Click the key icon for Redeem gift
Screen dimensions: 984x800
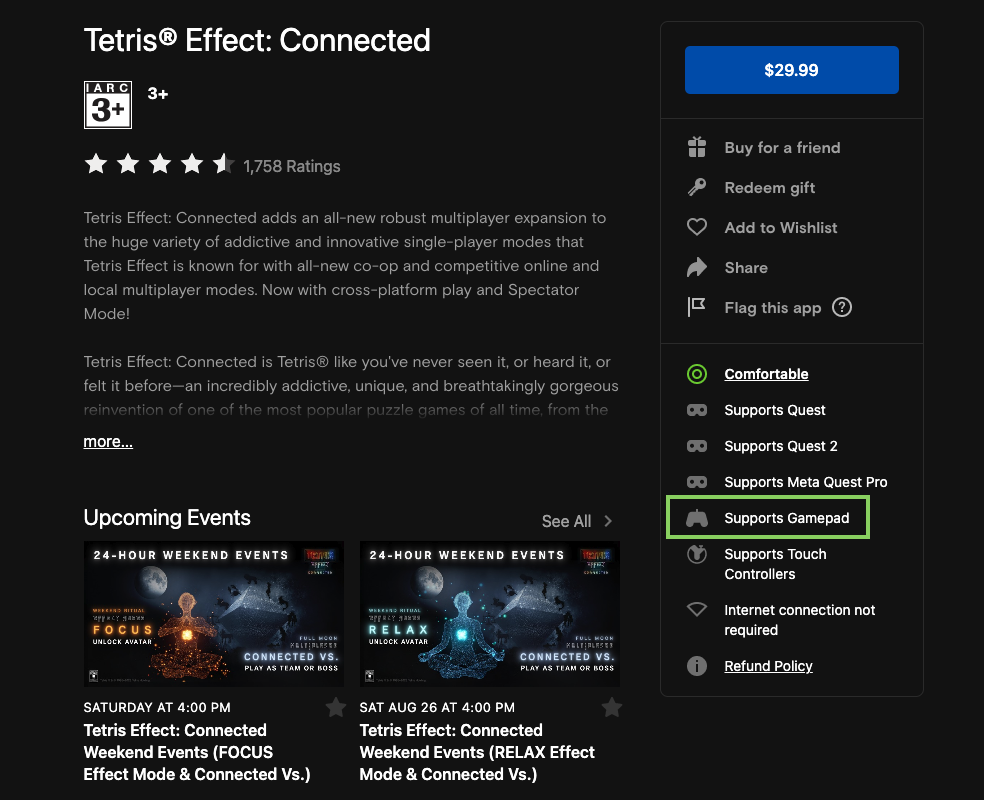click(697, 188)
